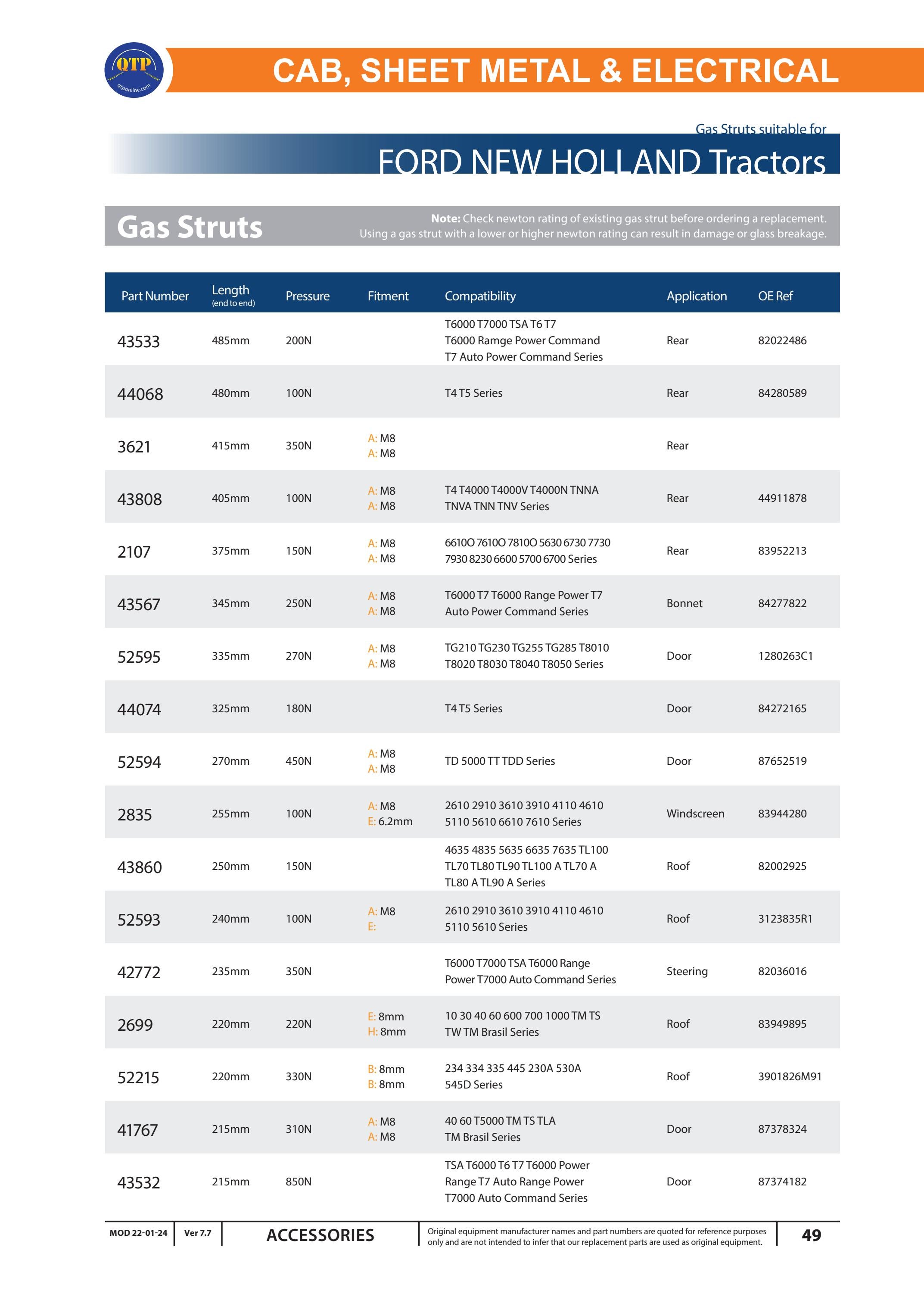Click the Part Number column header
924x1291 pixels.
(155, 296)
